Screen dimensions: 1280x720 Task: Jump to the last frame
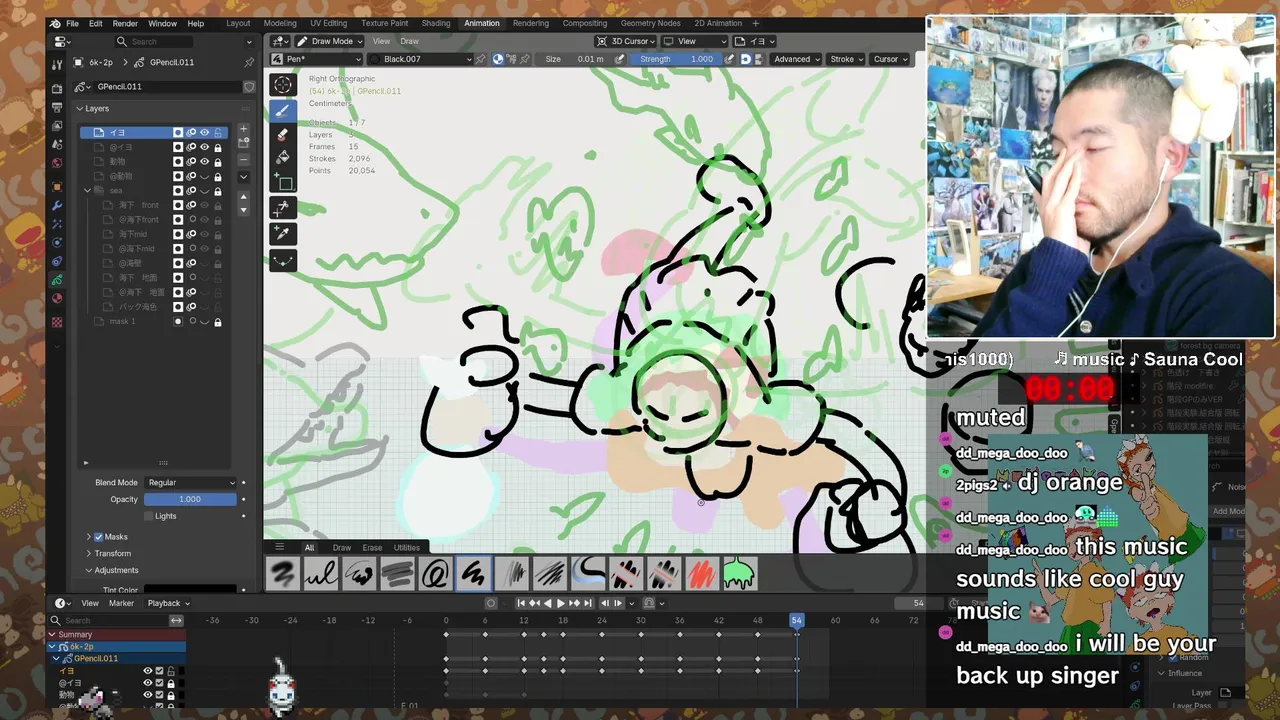(x=588, y=603)
